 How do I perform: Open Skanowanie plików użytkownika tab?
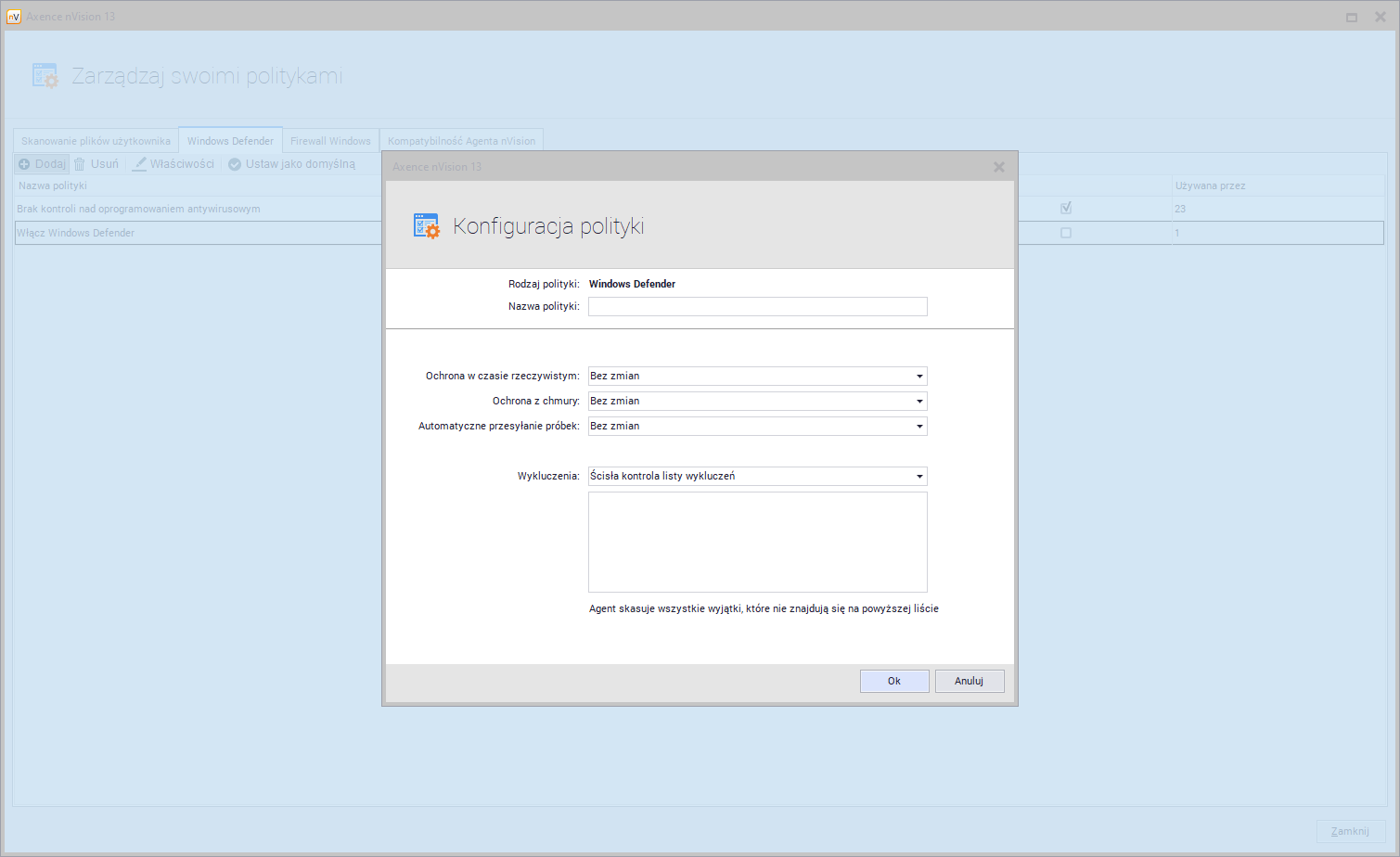(96, 141)
